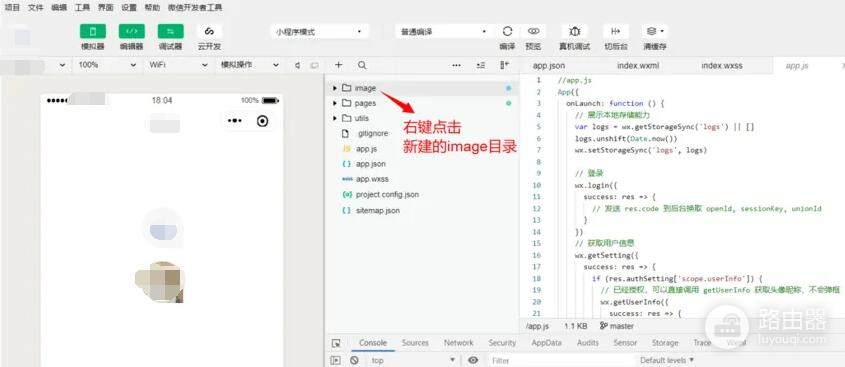
Task: Open the 小程序模式 mode dropdown
Action: [319, 32]
